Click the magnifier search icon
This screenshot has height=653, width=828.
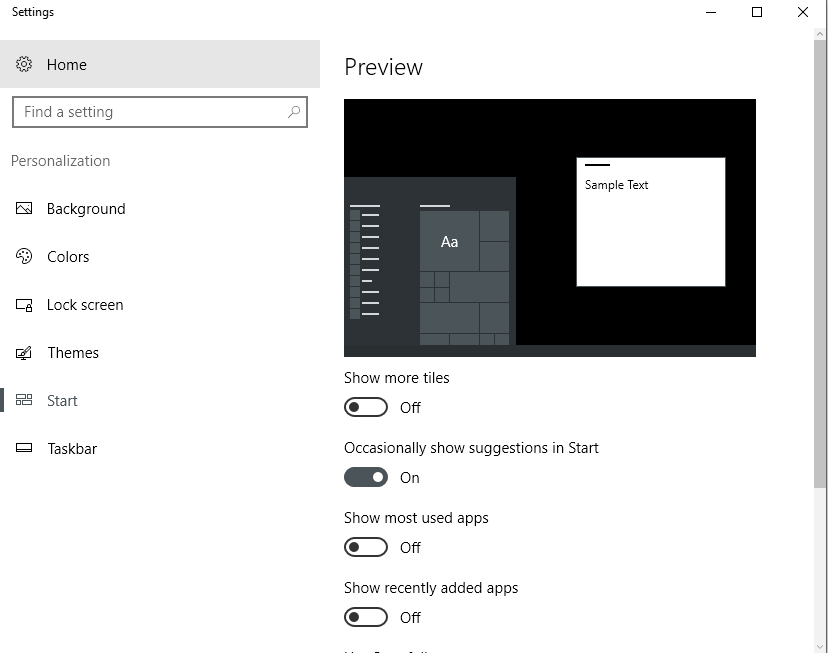(x=294, y=112)
